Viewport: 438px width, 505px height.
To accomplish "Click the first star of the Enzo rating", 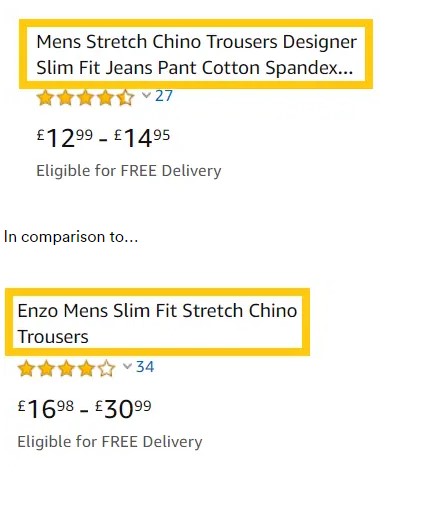I will [26, 369].
